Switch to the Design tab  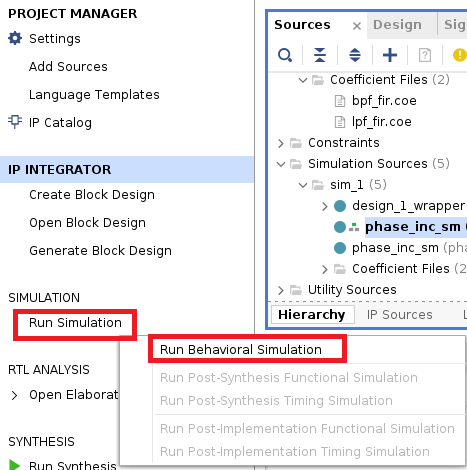[397, 25]
